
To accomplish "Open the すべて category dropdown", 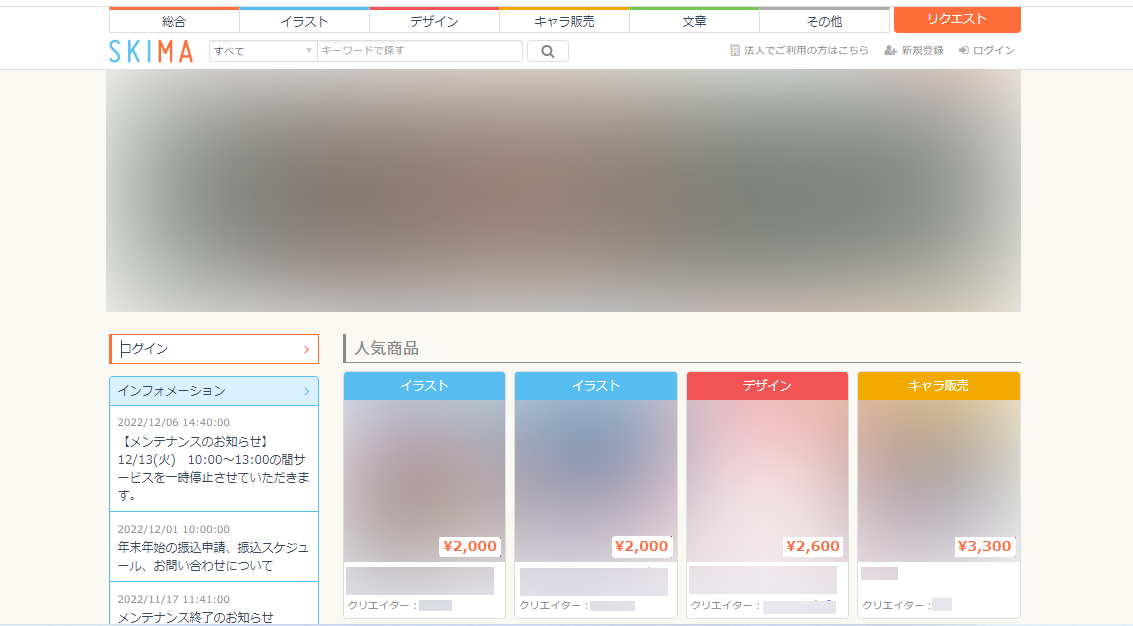I will [x=261, y=50].
